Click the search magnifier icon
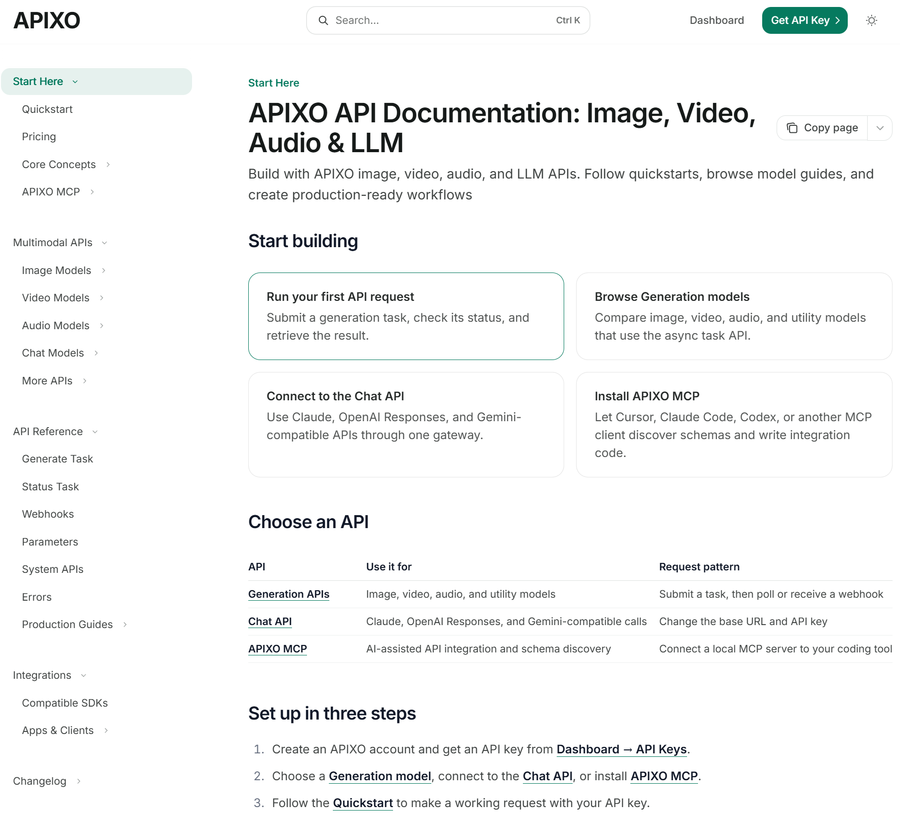This screenshot has width=900, height=822. tap(323, 21)
